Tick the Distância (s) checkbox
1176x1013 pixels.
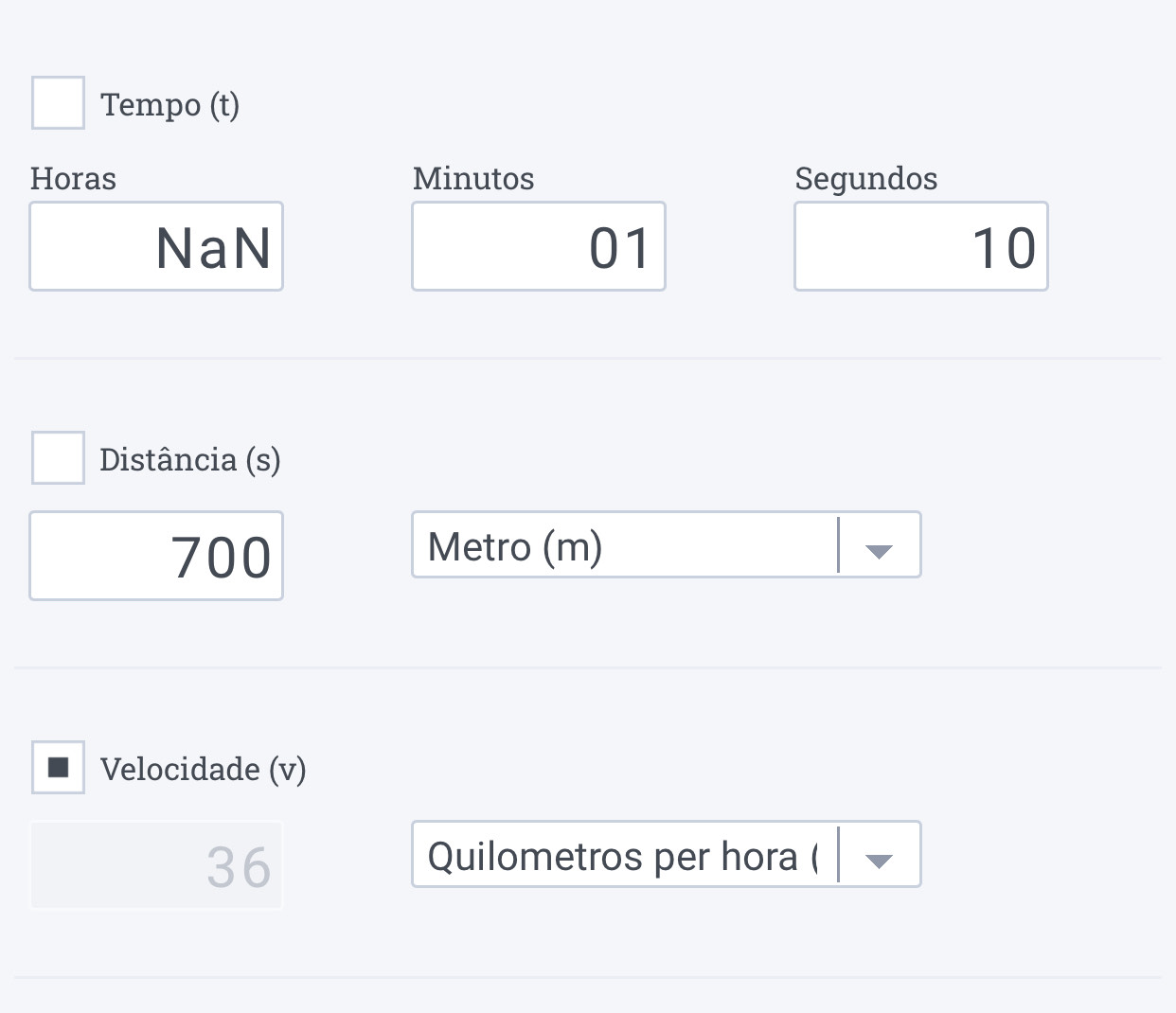click(x=58, y=458)
